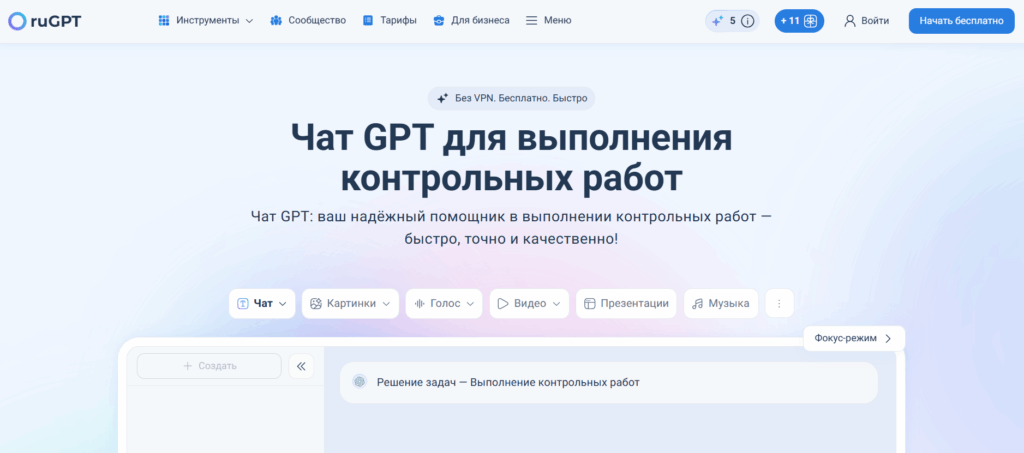Screen dimensions: 1024x453
Task: Open the info icon next to 5 credits
Action: click(x=748, y=21)
